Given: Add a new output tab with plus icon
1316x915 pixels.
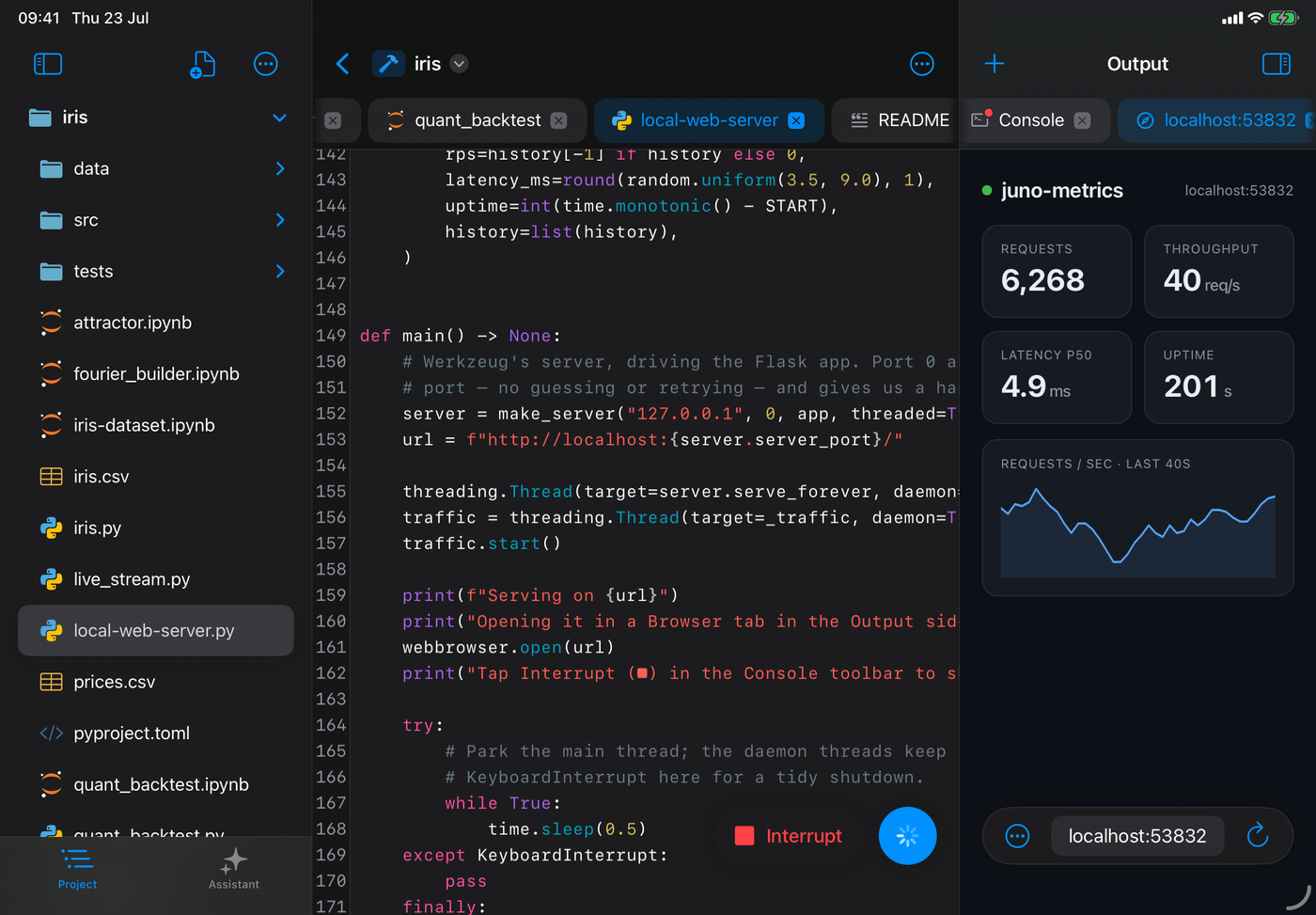Looking at the screenshot, I should tap(995, 64).
